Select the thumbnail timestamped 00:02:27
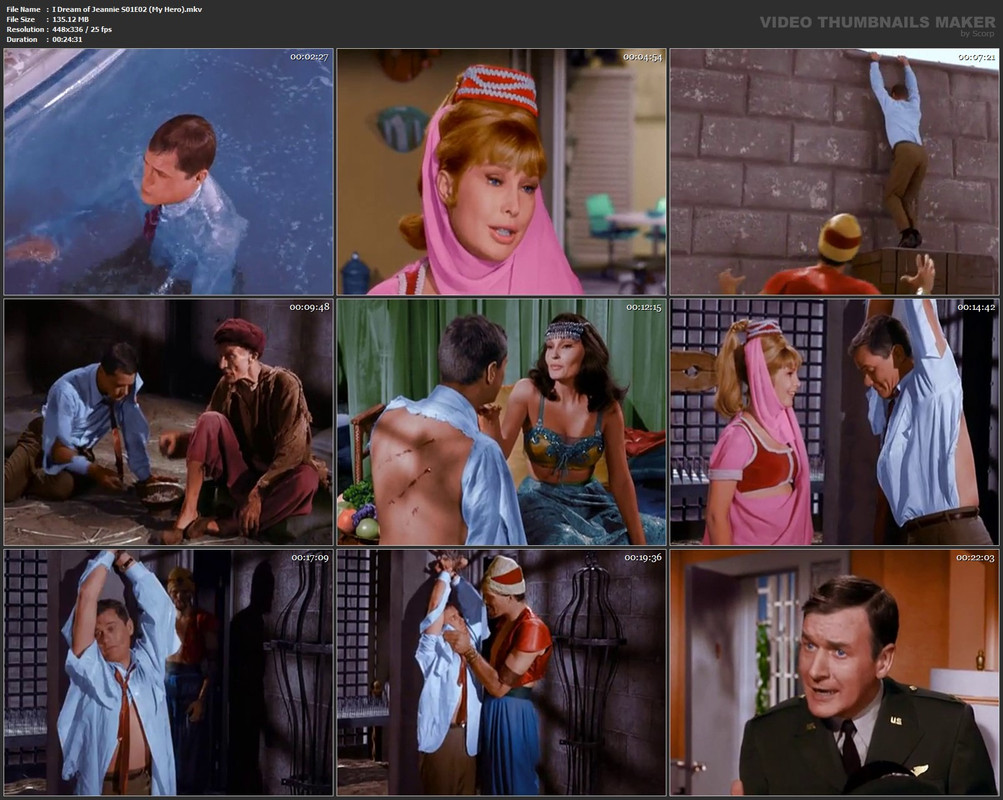The height and width of the screenshot is (800, 1003). click(x=168, y=172)
